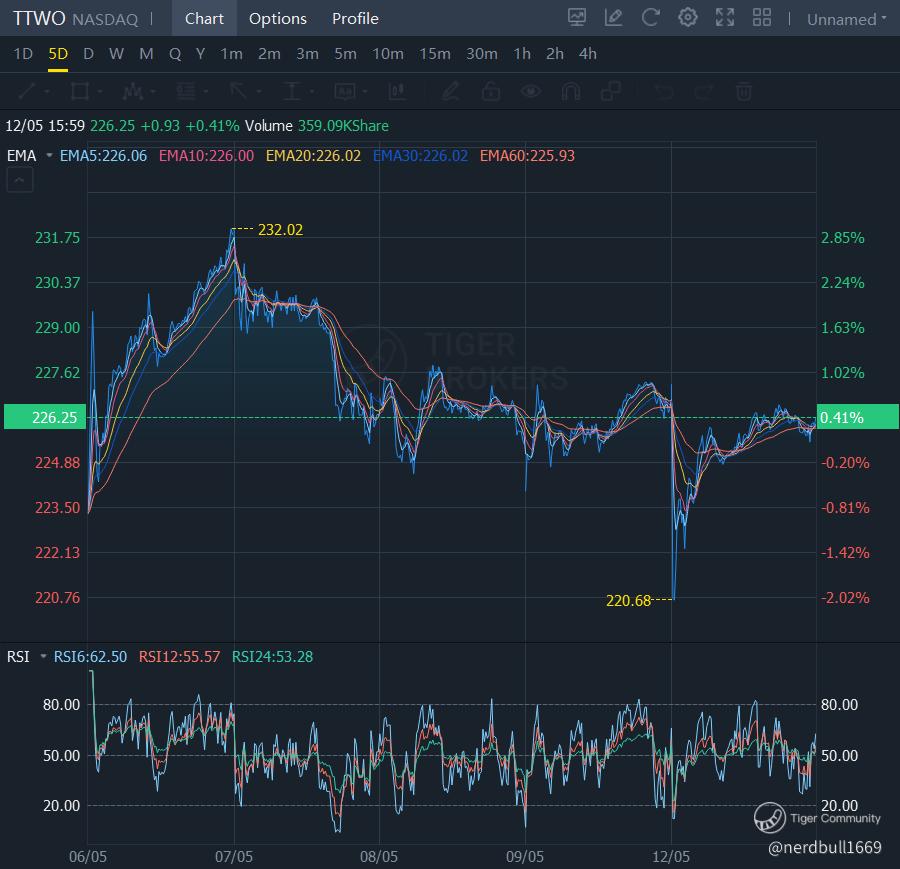Viewport: 900px width, 869px height.
Task: Select the 2h interval
Action: pos(554,54)
